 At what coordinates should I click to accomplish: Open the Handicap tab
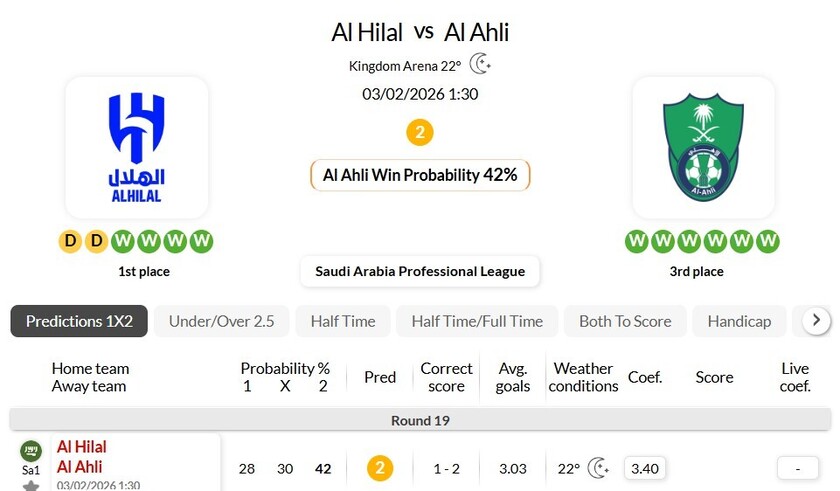click(x=739, y=321)
